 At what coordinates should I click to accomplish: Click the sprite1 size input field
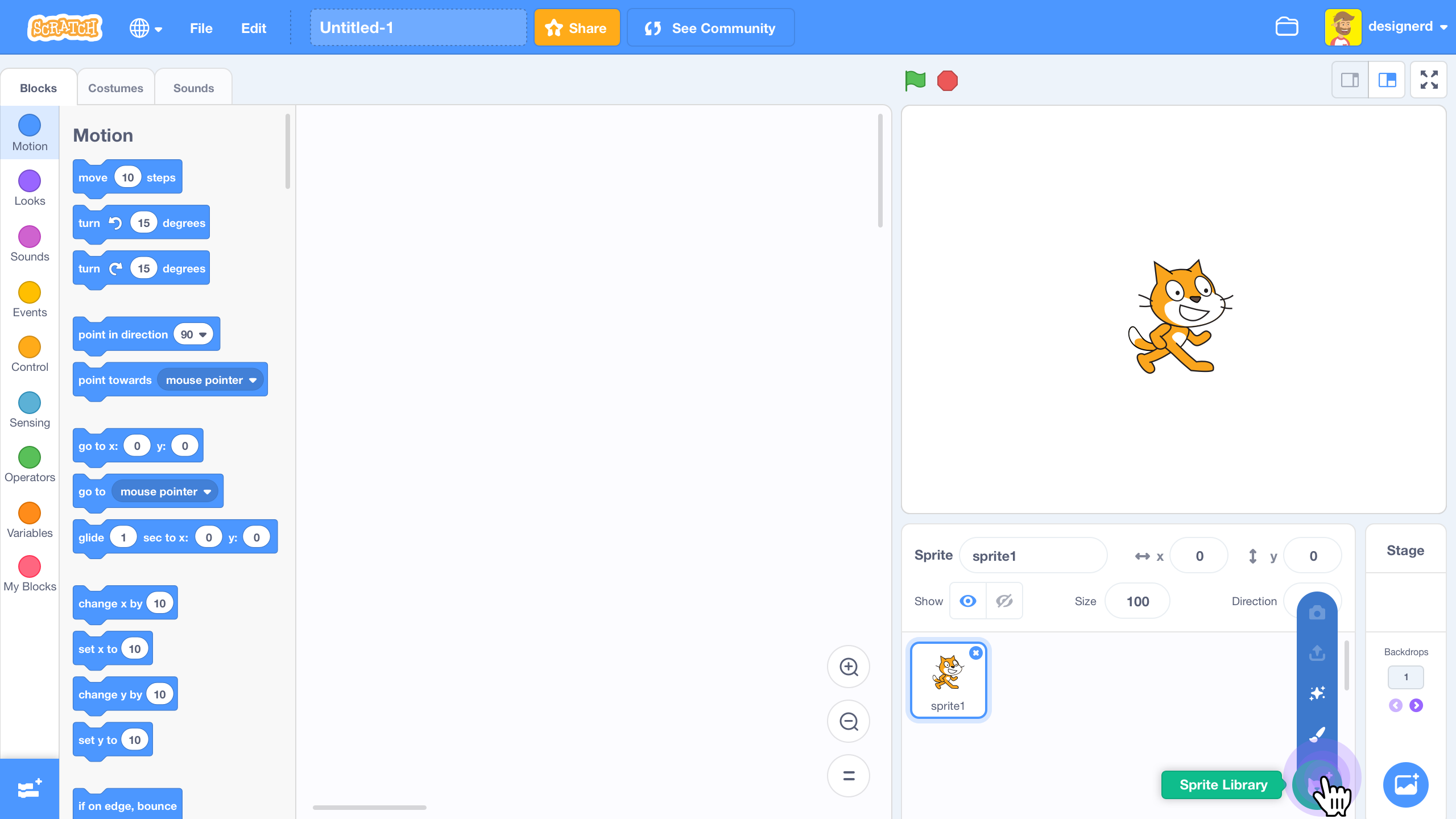[1138, 601]
